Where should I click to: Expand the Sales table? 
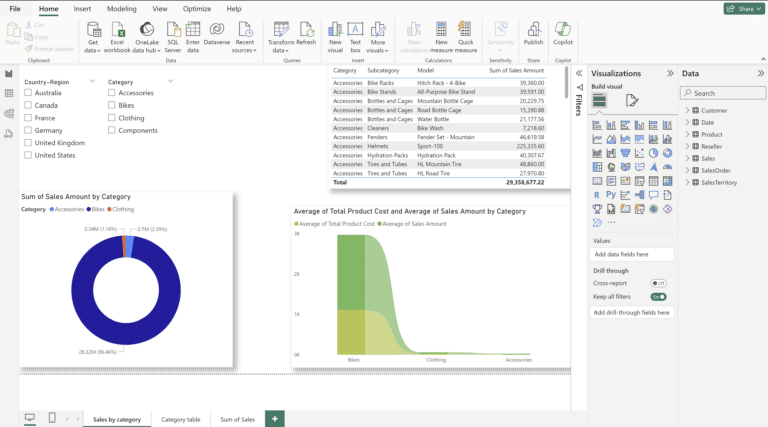(687, 158)
